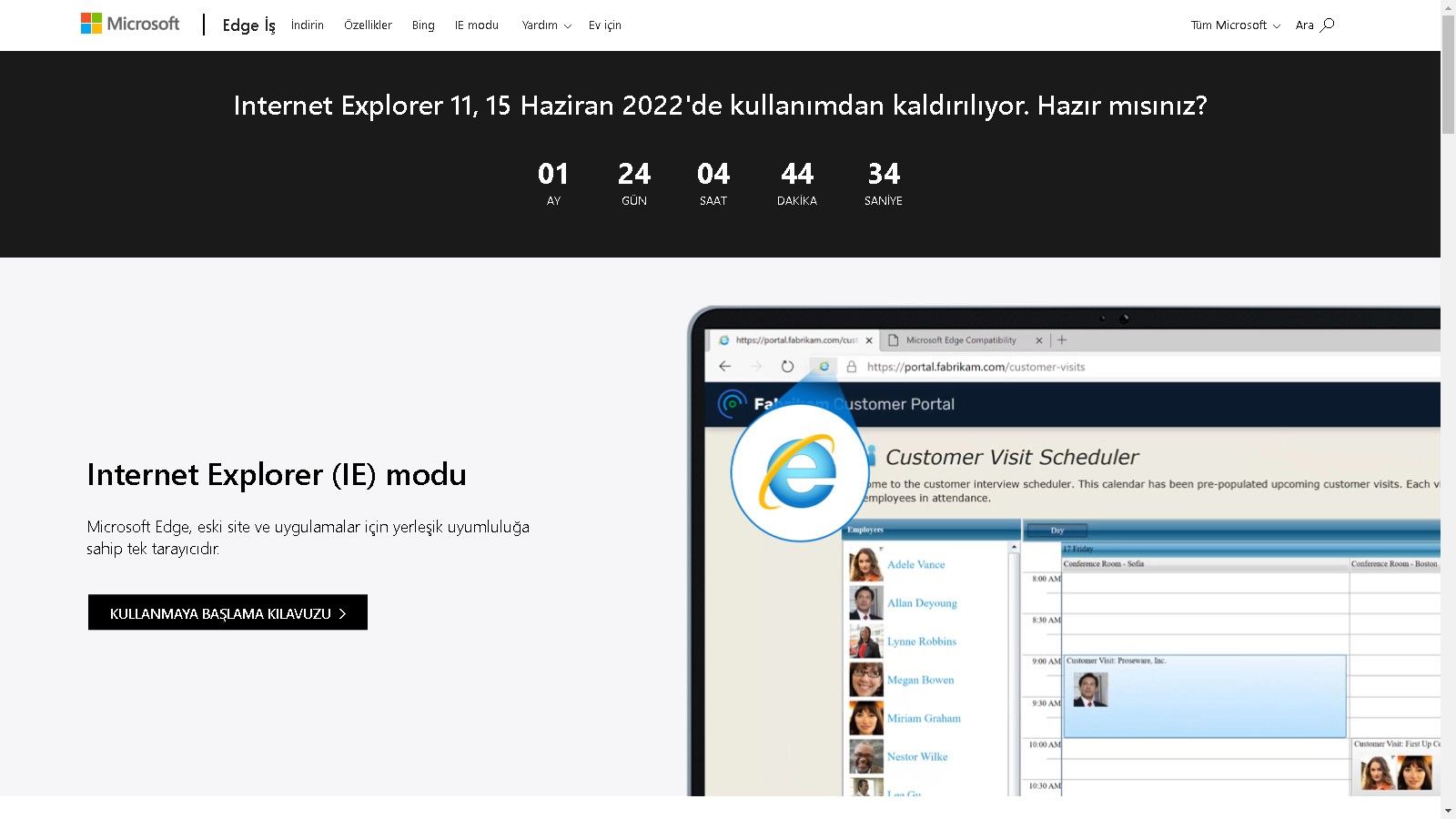Click Allan Deyoung's photo
The image size is (1456, 819).
(x=865, y=602)
